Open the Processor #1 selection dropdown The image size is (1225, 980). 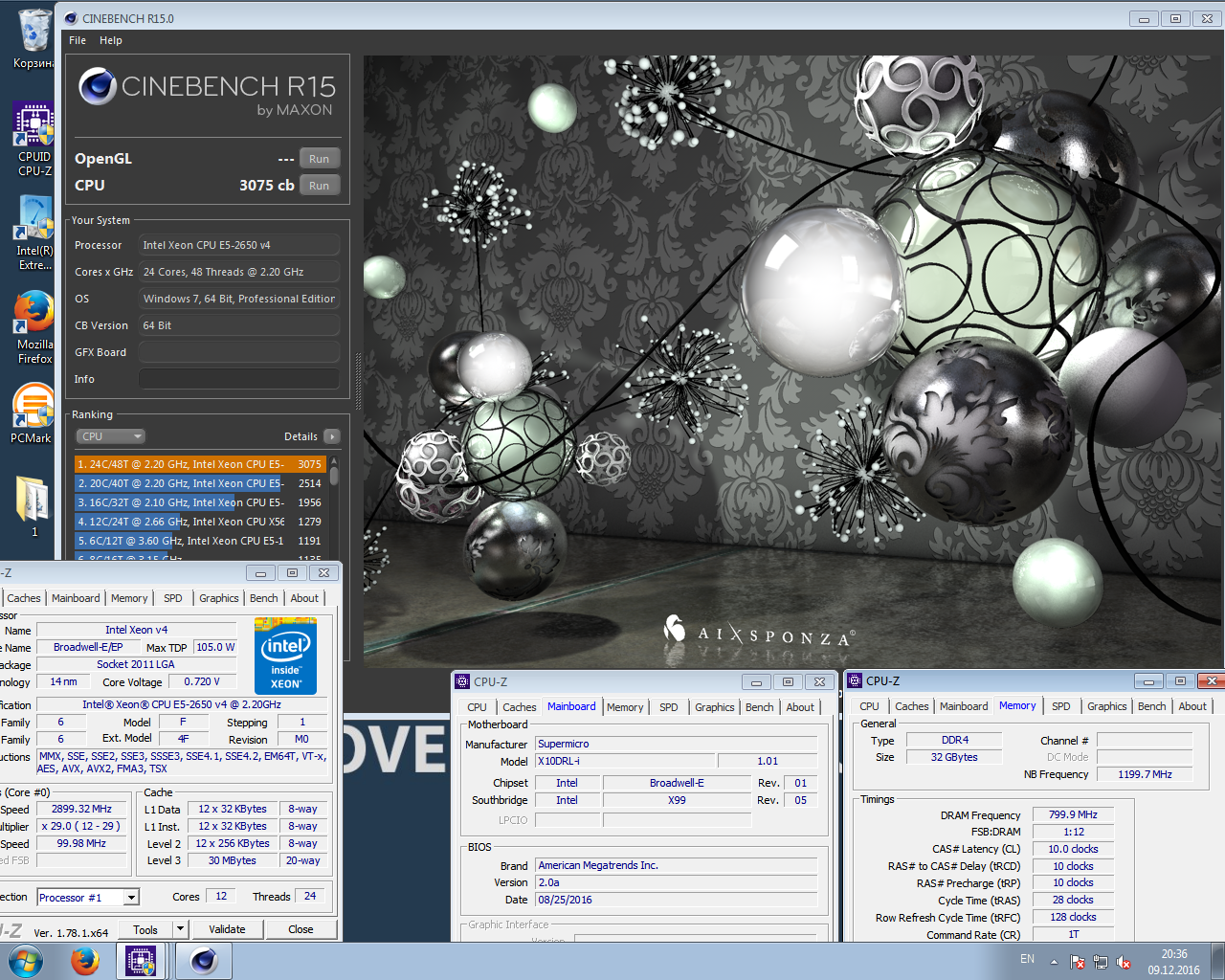tap(88, 898)
